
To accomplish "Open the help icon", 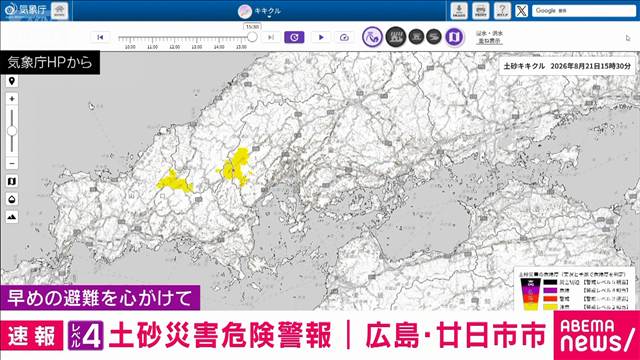I will pos(502,10).
